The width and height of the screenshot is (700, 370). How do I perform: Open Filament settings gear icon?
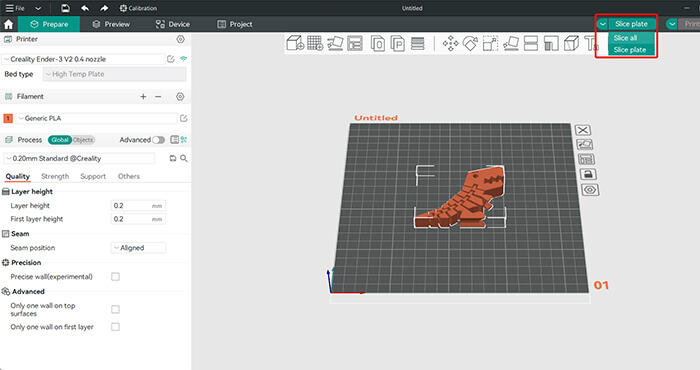click(180, 96)
